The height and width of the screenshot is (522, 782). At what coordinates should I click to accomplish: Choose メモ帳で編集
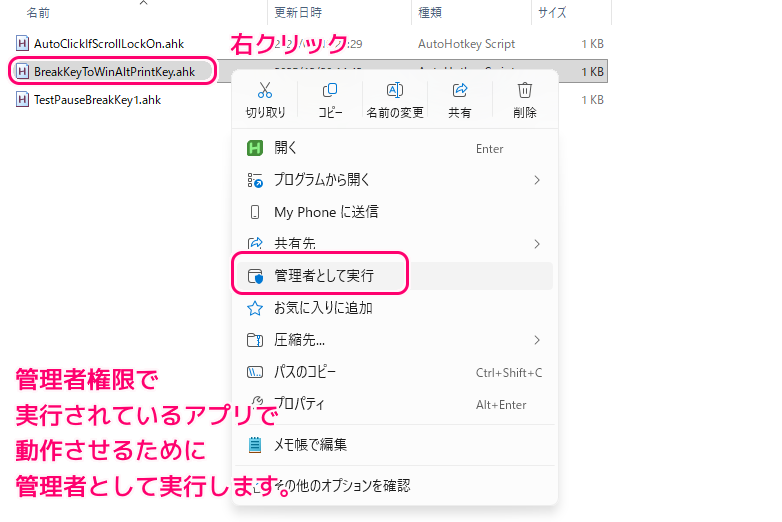pyautogui.click(x=394, y=444)
